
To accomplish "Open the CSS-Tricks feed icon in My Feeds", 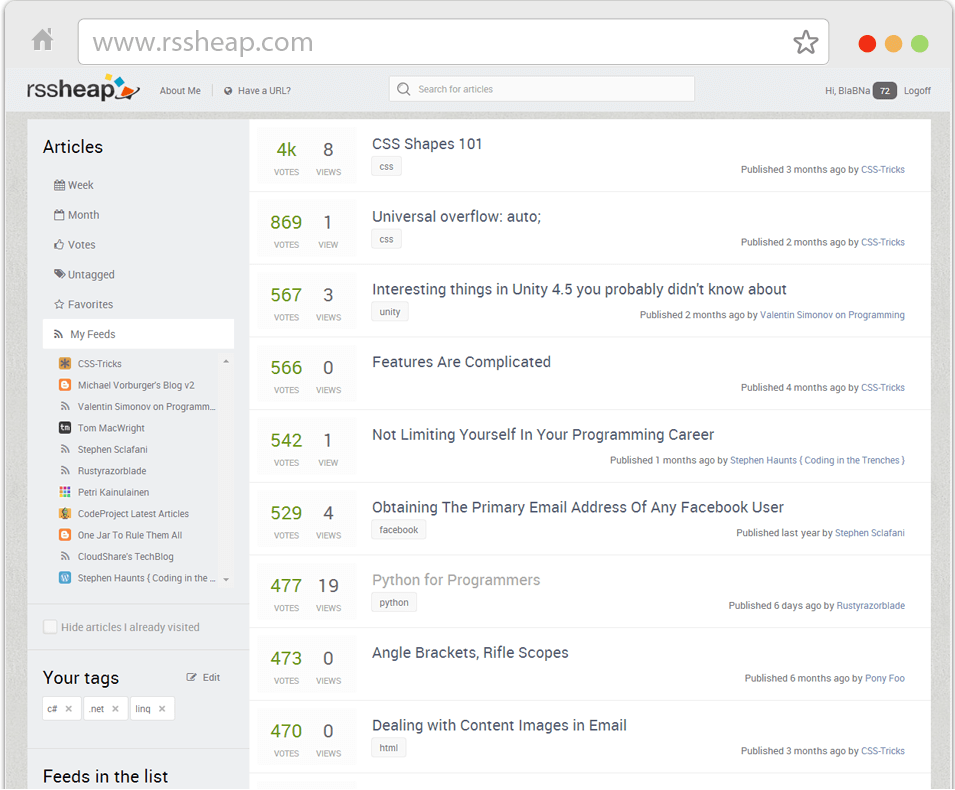I will [65, 364].
